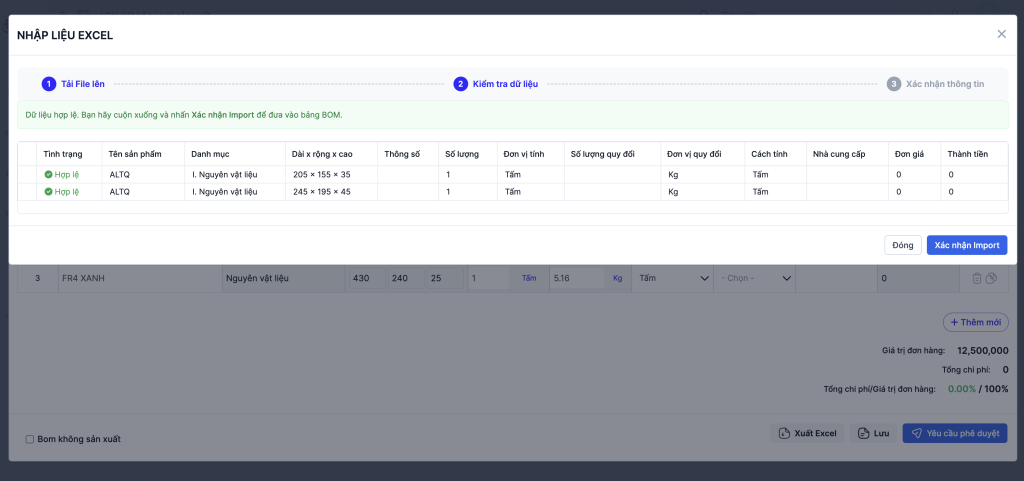Viewport: 1024px width, 481px height.
Task: Close the Nhập liệu Excel dialog with X
Action: click(x=1001, y=34)
